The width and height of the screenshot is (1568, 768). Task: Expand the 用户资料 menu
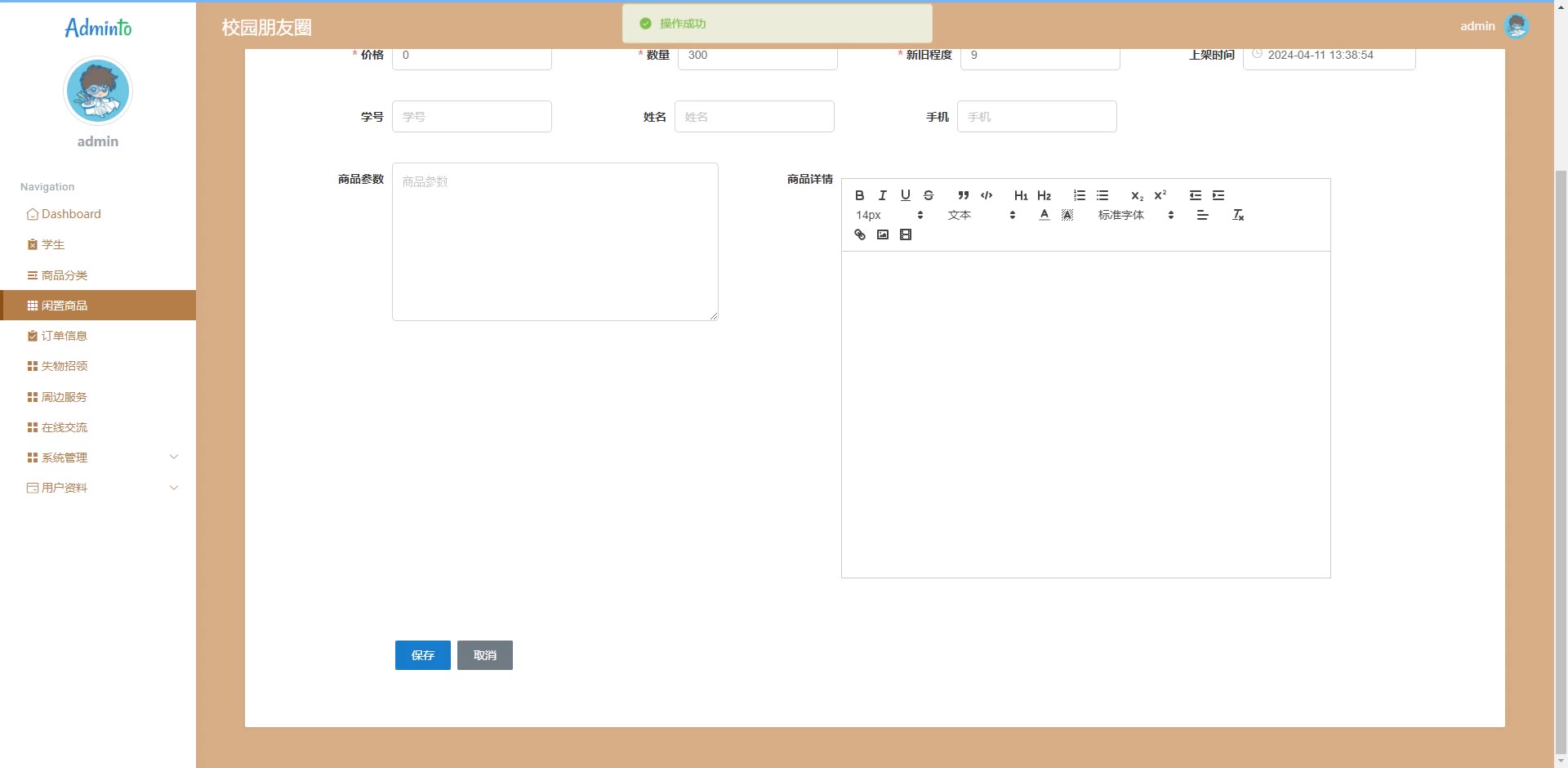point(98,488)
